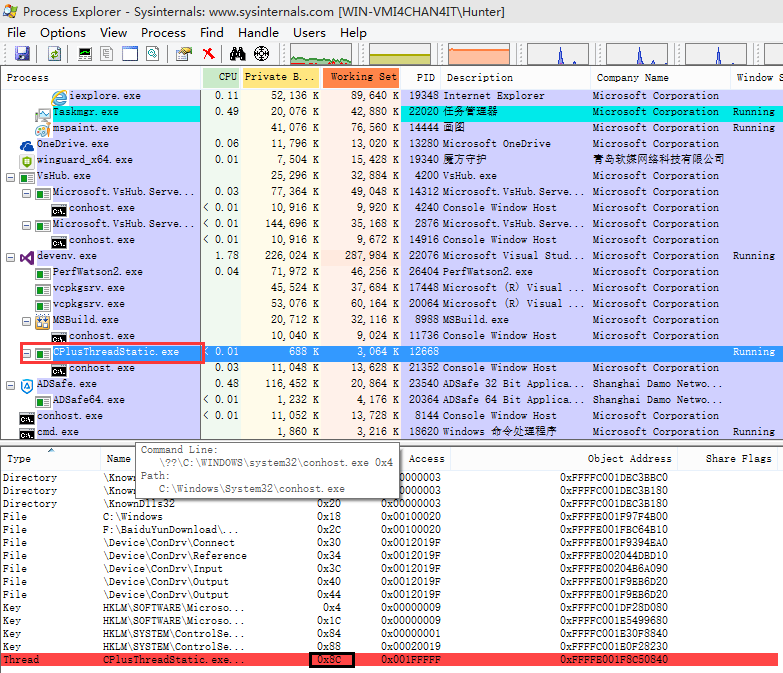Click the Refresh Now toolbar icon
Viewport: 783px width, 673px height.
[x=54, y=53]
